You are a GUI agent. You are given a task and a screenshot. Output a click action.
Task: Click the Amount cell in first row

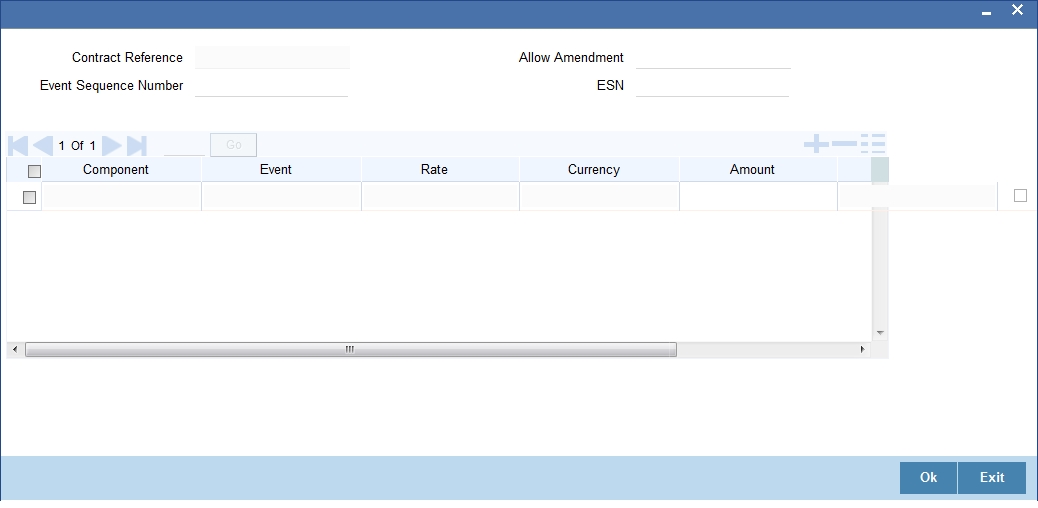tap(758, 197)
